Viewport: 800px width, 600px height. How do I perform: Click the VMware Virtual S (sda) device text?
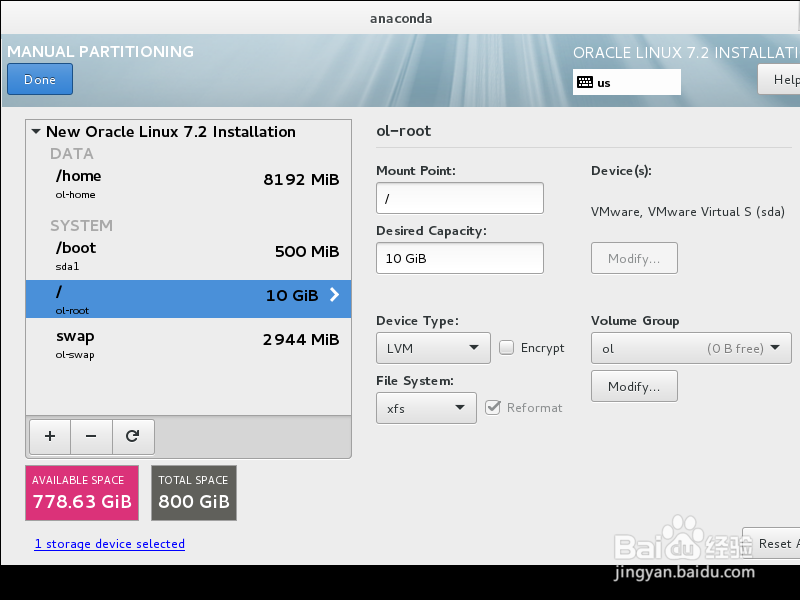(688, 212)
